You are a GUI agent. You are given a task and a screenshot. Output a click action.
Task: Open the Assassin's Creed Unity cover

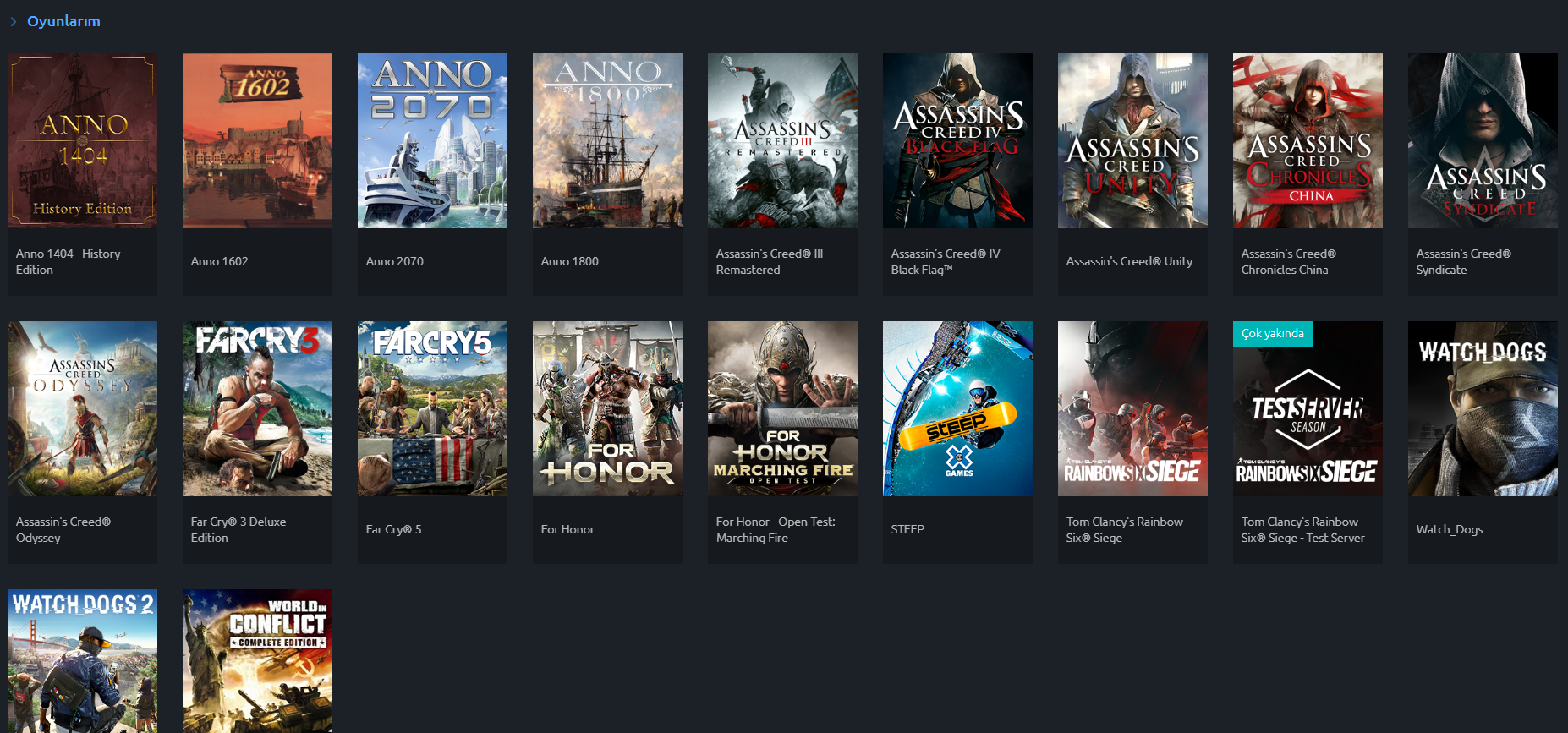point(1132,140)
